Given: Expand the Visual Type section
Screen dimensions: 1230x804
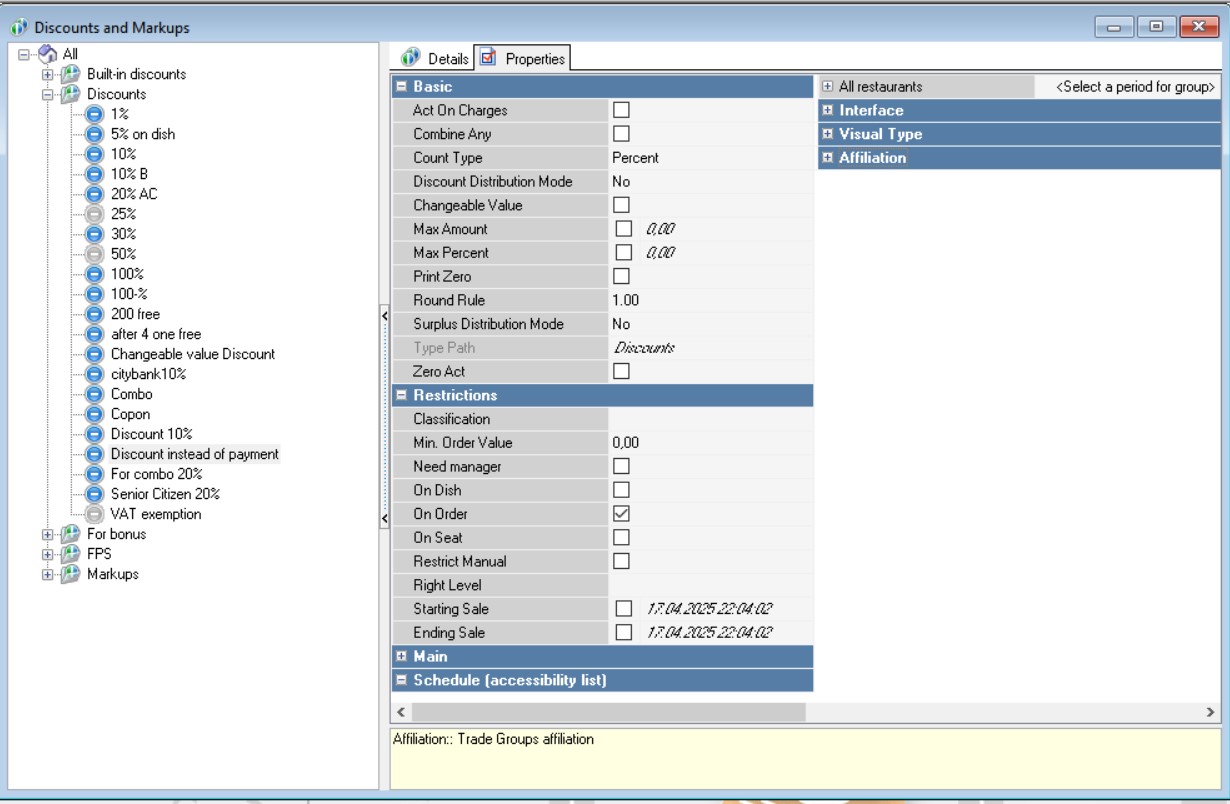Looking at the screenshot, I should (828, 134).
